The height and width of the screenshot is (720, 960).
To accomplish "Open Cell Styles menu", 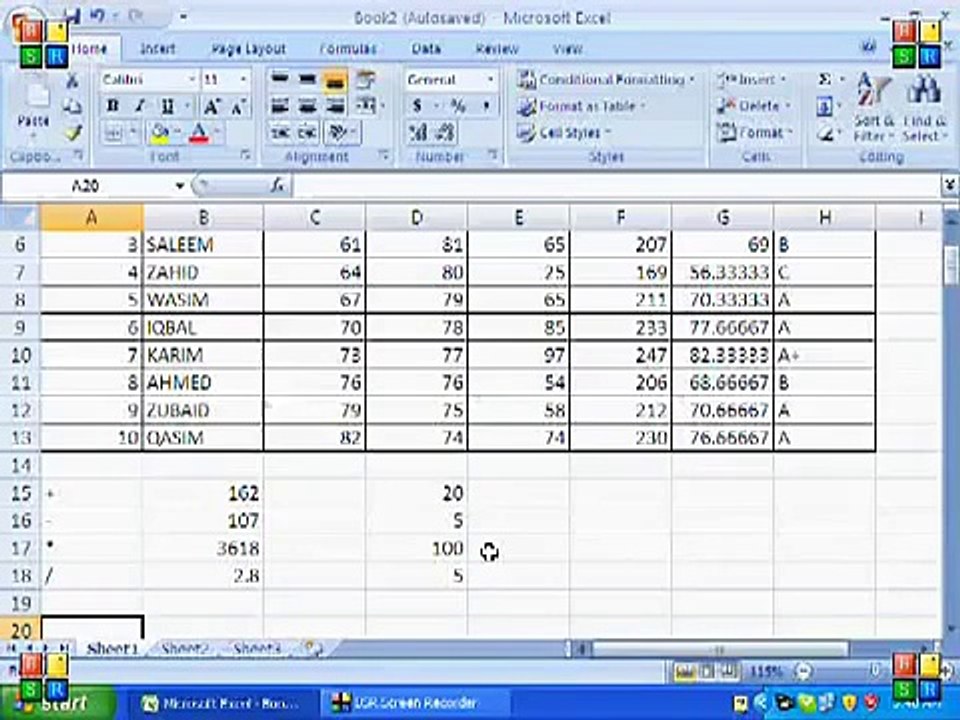I will point(564,132).
